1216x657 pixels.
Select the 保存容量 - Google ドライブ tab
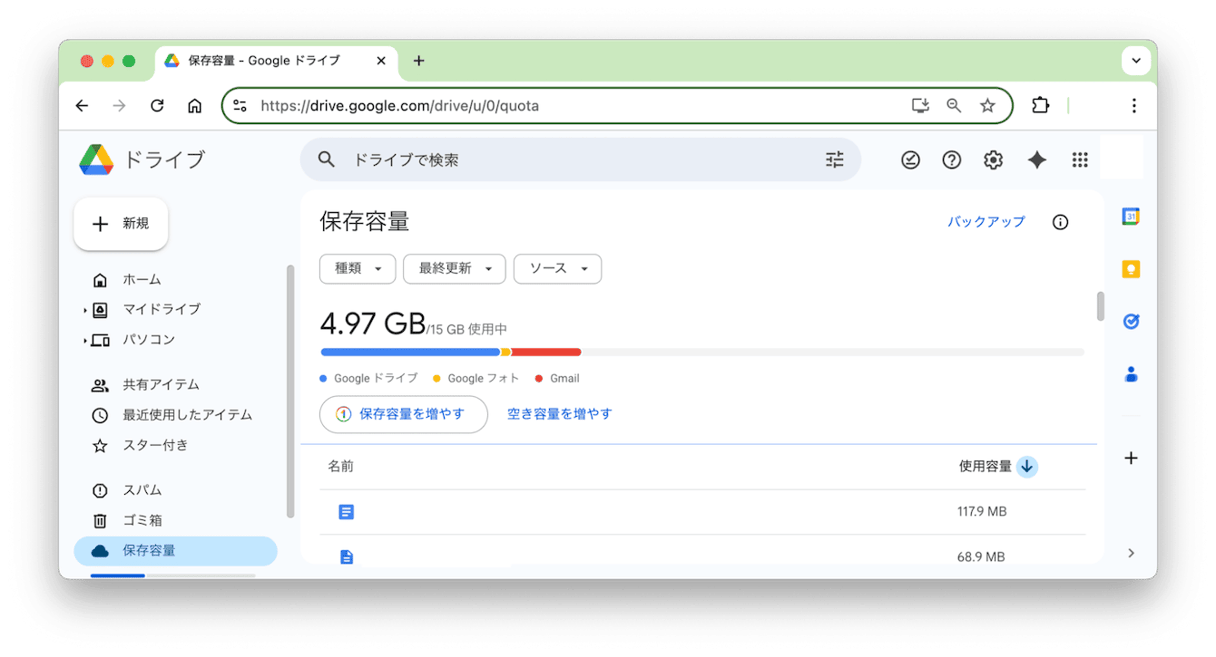(277, 61)
